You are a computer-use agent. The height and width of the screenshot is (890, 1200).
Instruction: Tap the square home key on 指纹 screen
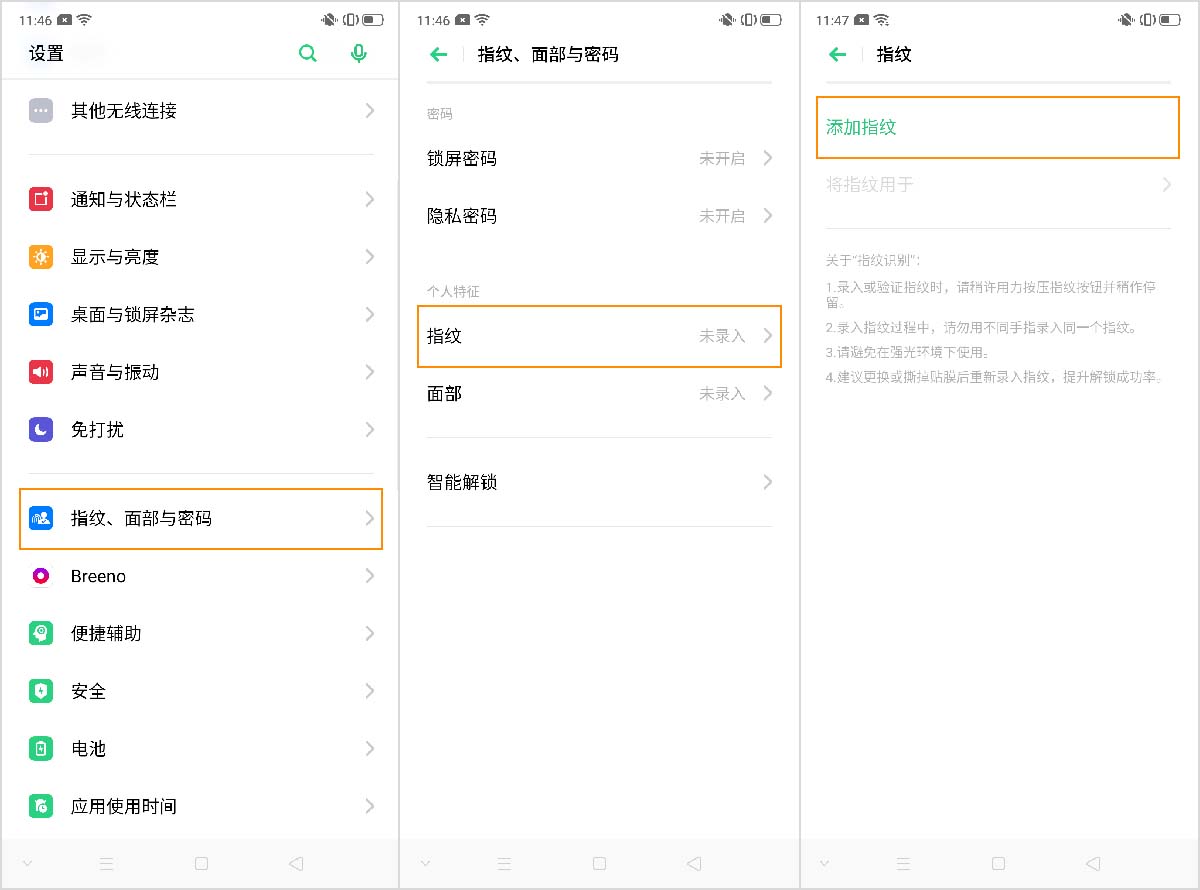point(998,863)
